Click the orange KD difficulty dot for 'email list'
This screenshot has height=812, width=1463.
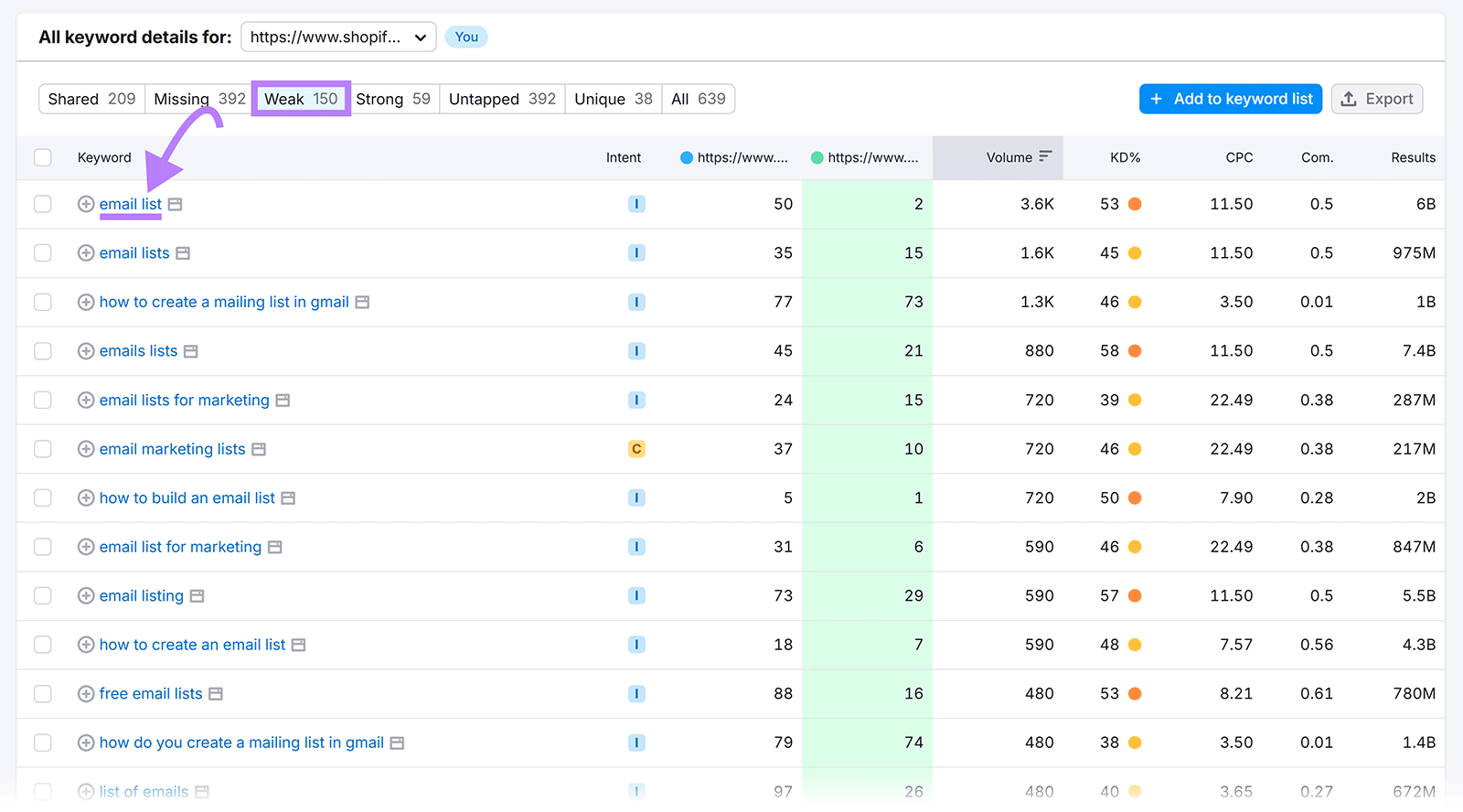pos(1135,204)
